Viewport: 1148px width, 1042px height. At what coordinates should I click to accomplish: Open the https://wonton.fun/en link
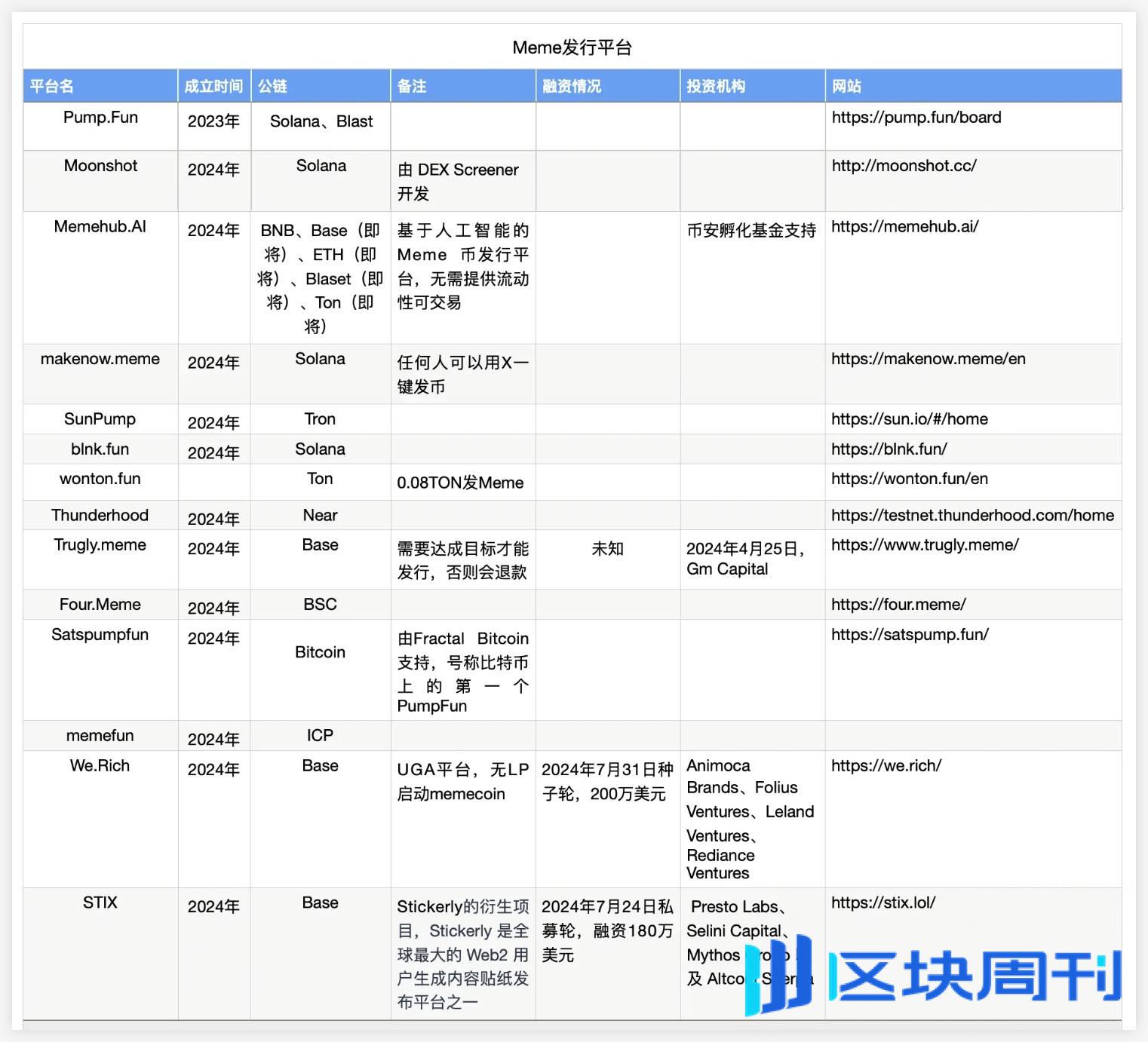tap(910, 478)
